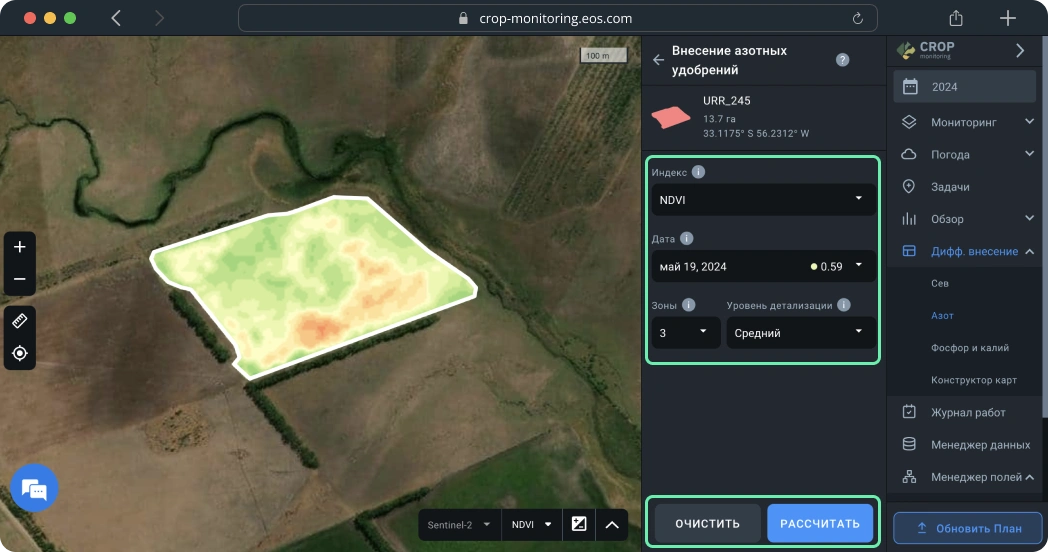Zoom out of the map
1048x552 pixels.
tap(20, 279)
